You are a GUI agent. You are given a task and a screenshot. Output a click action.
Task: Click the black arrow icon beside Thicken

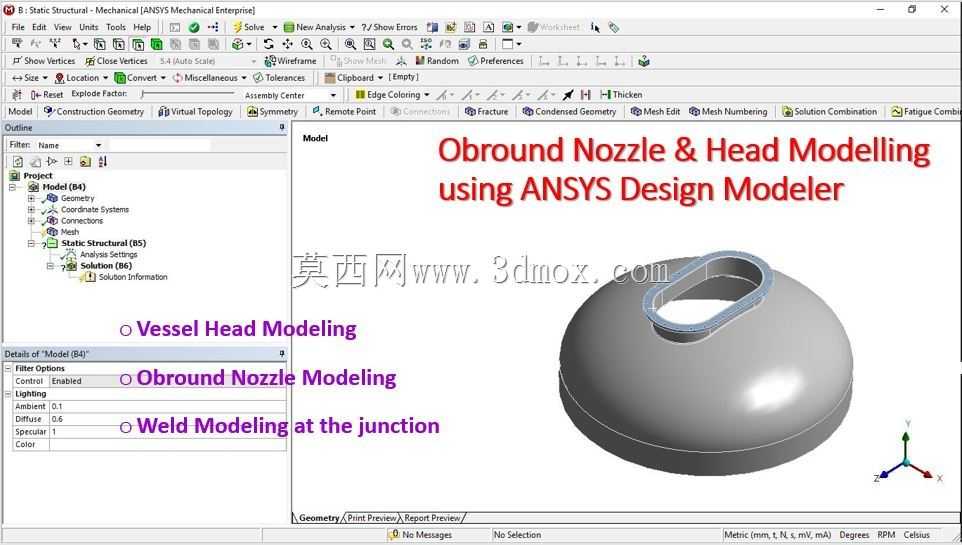click(568, 95)
